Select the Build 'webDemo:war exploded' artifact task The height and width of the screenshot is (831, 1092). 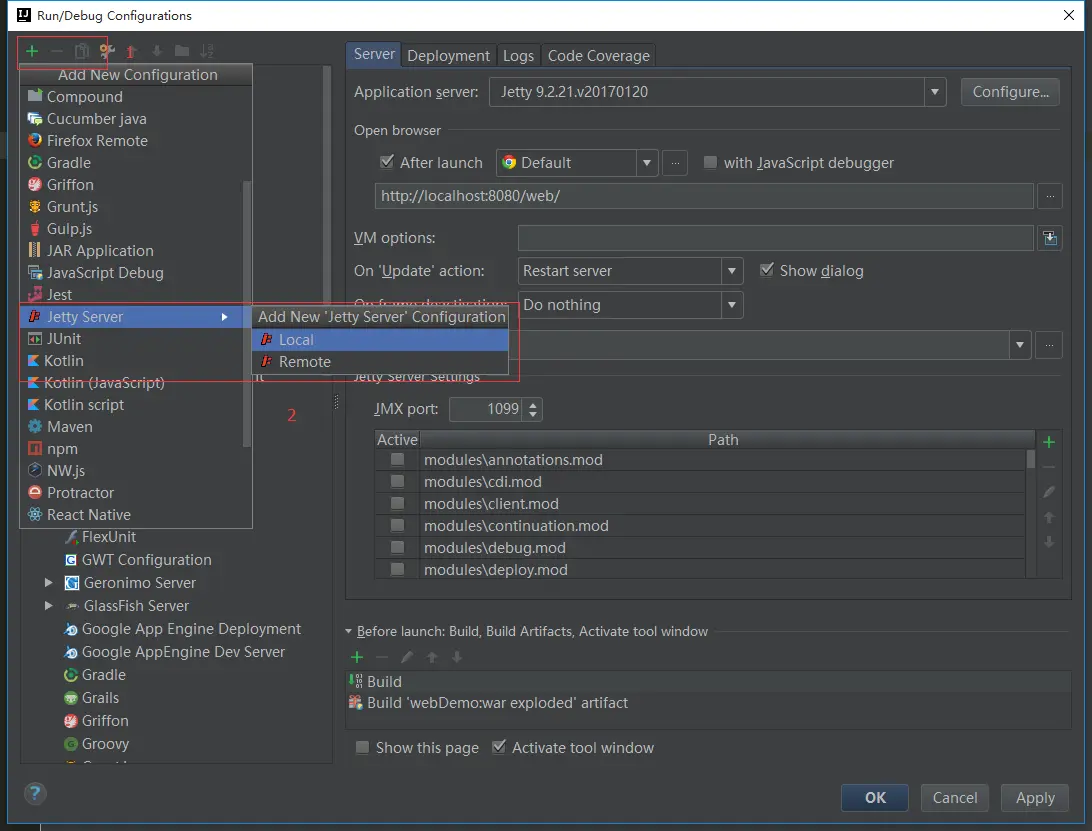(708, 703)
